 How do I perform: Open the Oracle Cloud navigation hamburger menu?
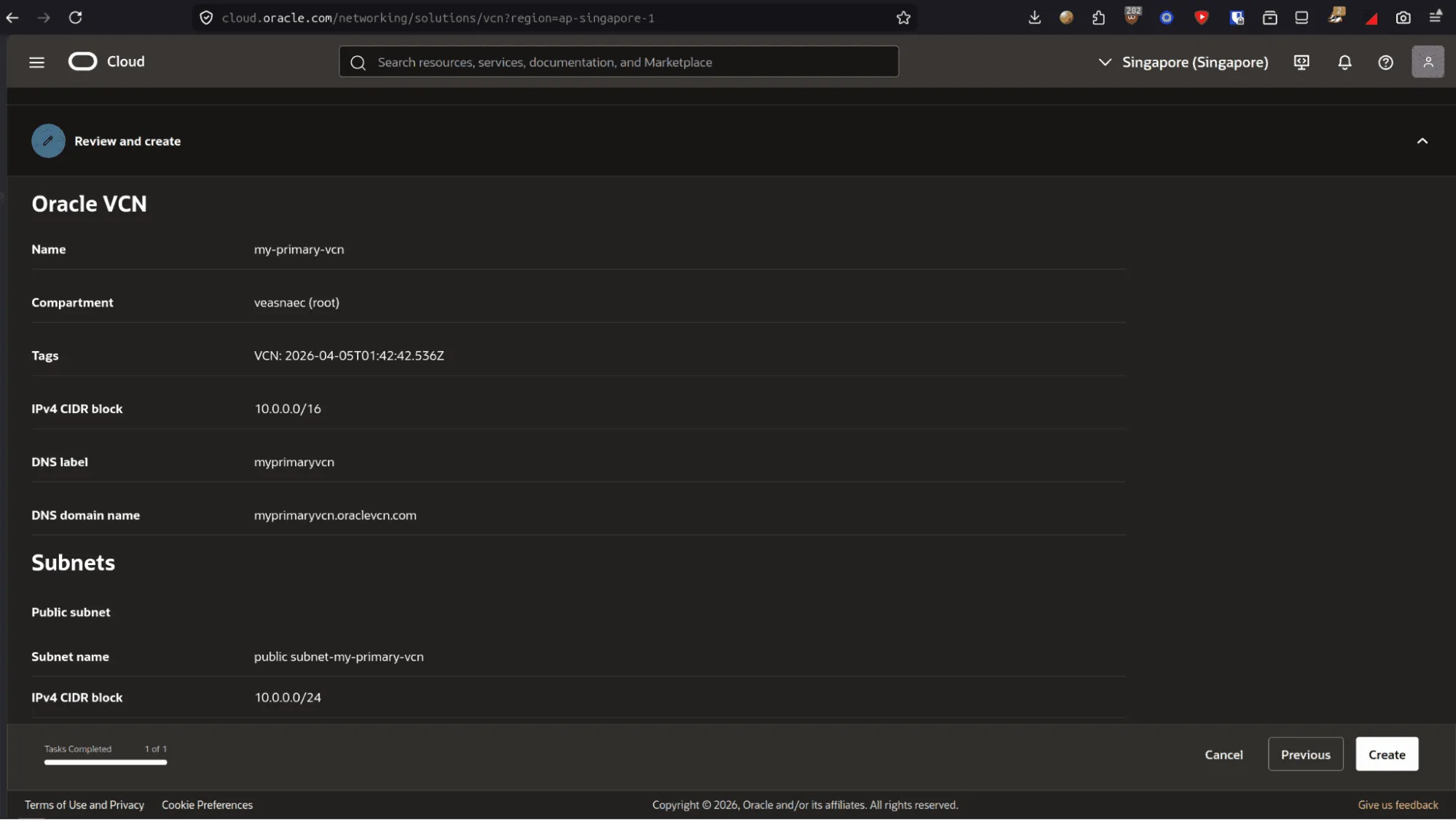point(36,63)
